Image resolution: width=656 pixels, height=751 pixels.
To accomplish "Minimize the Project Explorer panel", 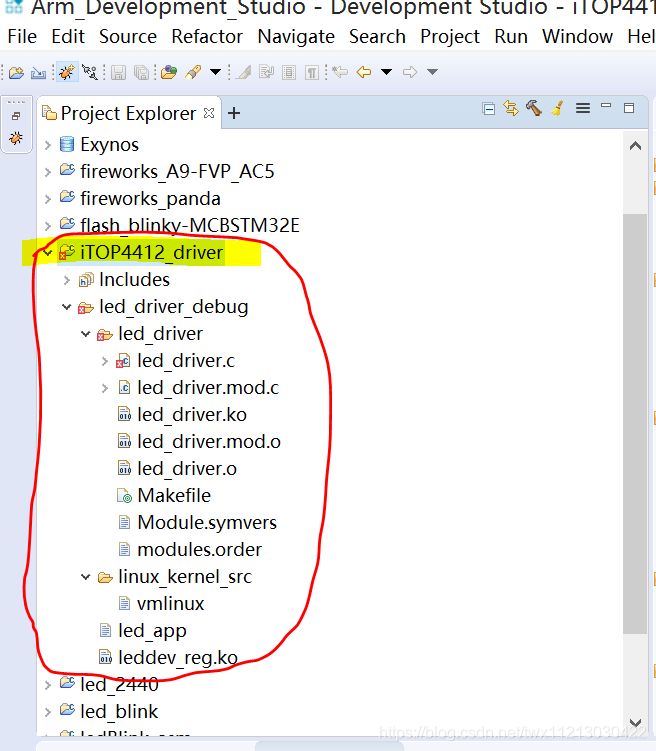I will tap(606, 105).
